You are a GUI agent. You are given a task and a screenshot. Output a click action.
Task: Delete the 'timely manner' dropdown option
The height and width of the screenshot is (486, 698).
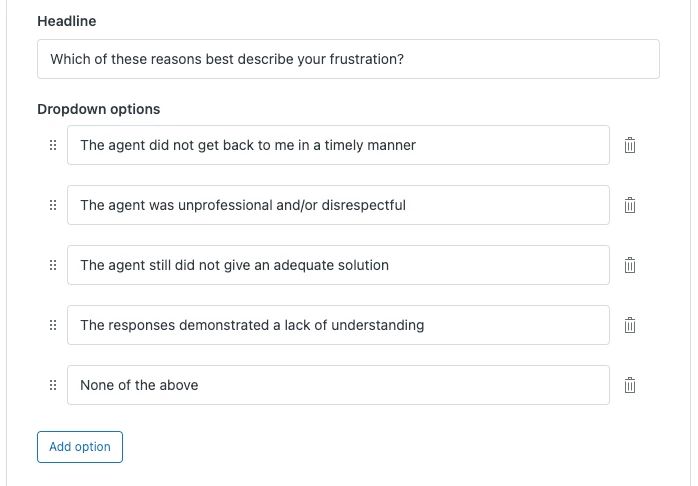630,145
